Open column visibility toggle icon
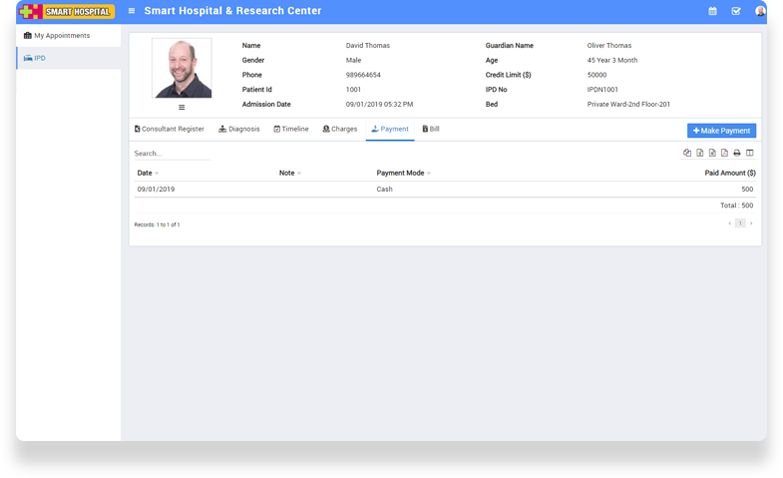This screenshot has height=478, width=783. (x=749, y=153)
